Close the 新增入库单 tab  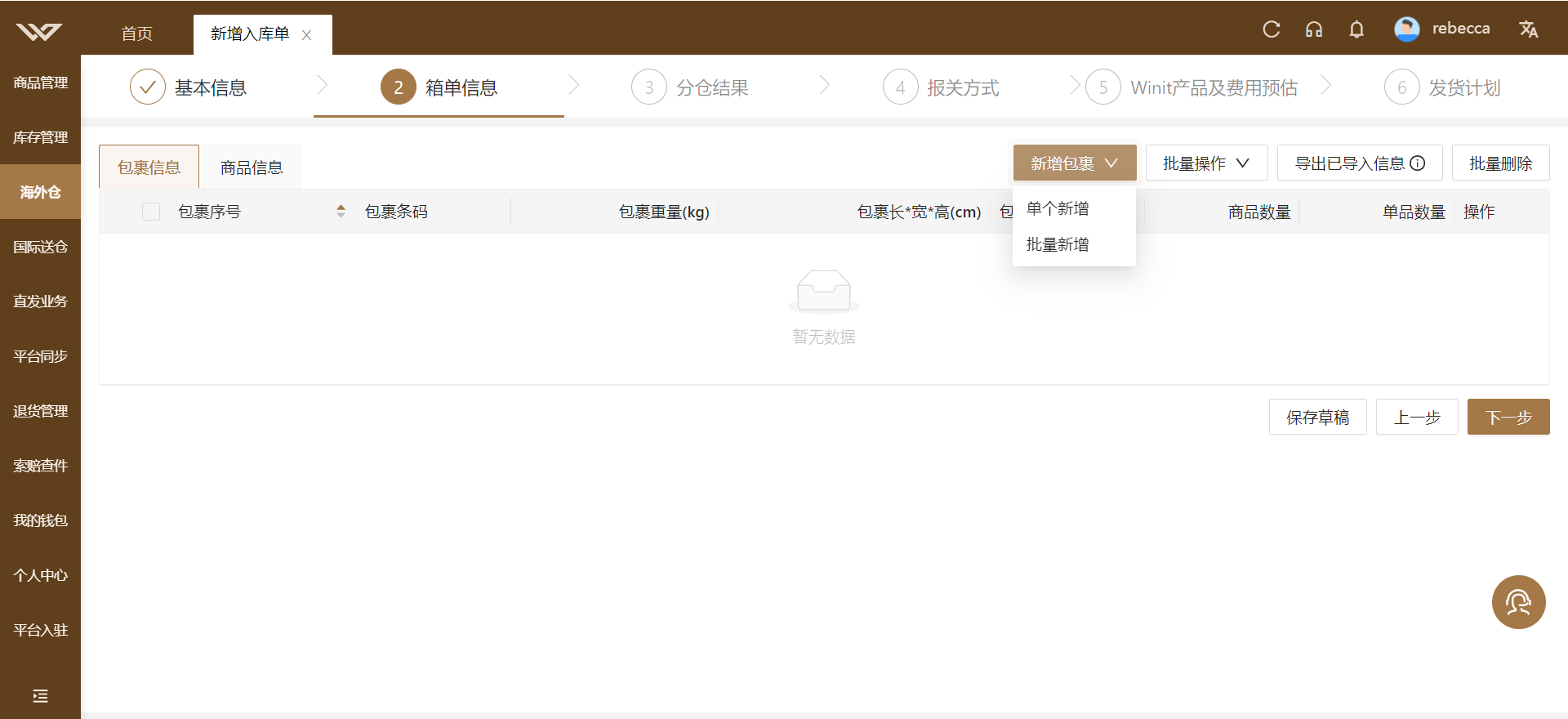pyautogui.click(x=306, y=35)
